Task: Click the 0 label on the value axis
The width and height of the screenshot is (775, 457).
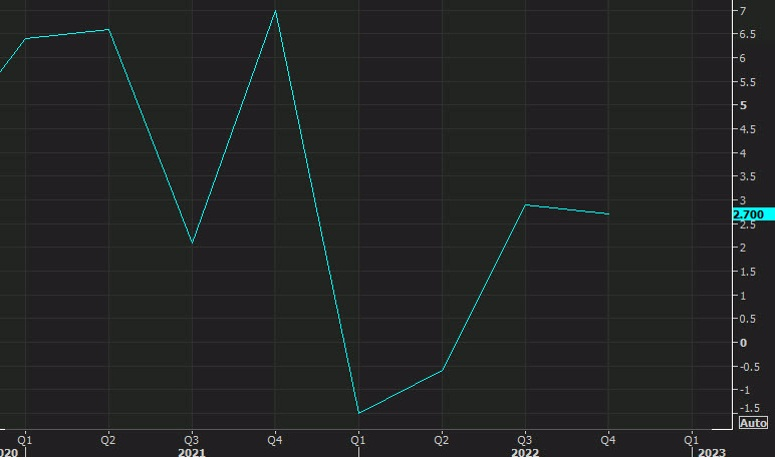Action: tap(743, 343)
